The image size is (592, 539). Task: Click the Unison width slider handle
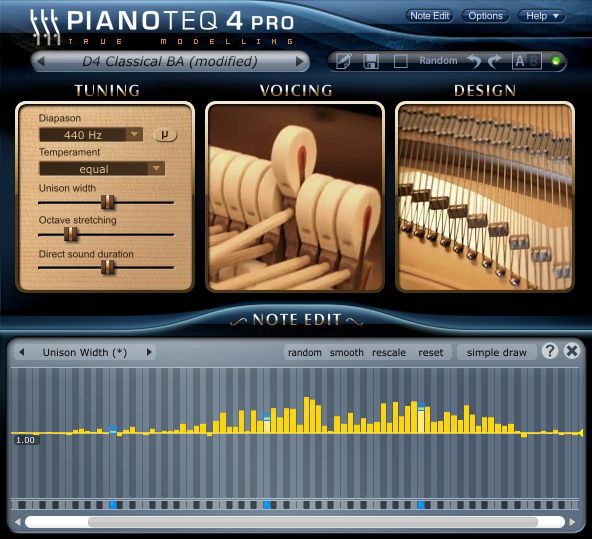[x=108, y=202]
